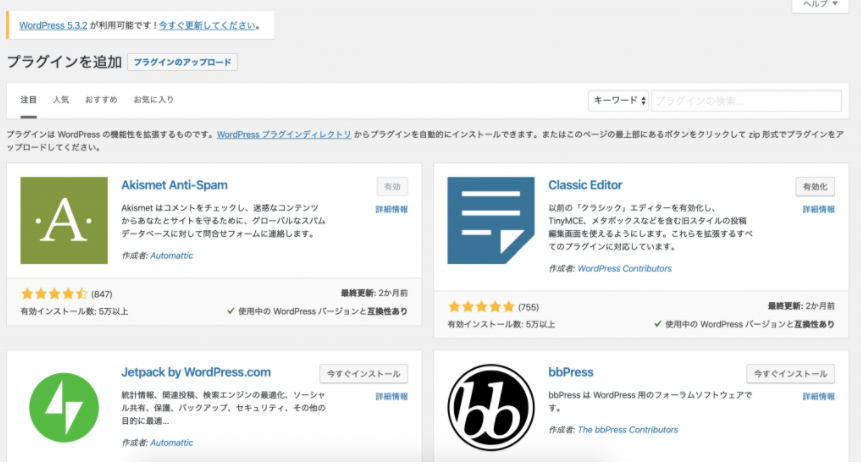Screen dimensions: 861x467
Task: Click the Akismet Anti-Spam plugin icon
Action: coord(64,220)
